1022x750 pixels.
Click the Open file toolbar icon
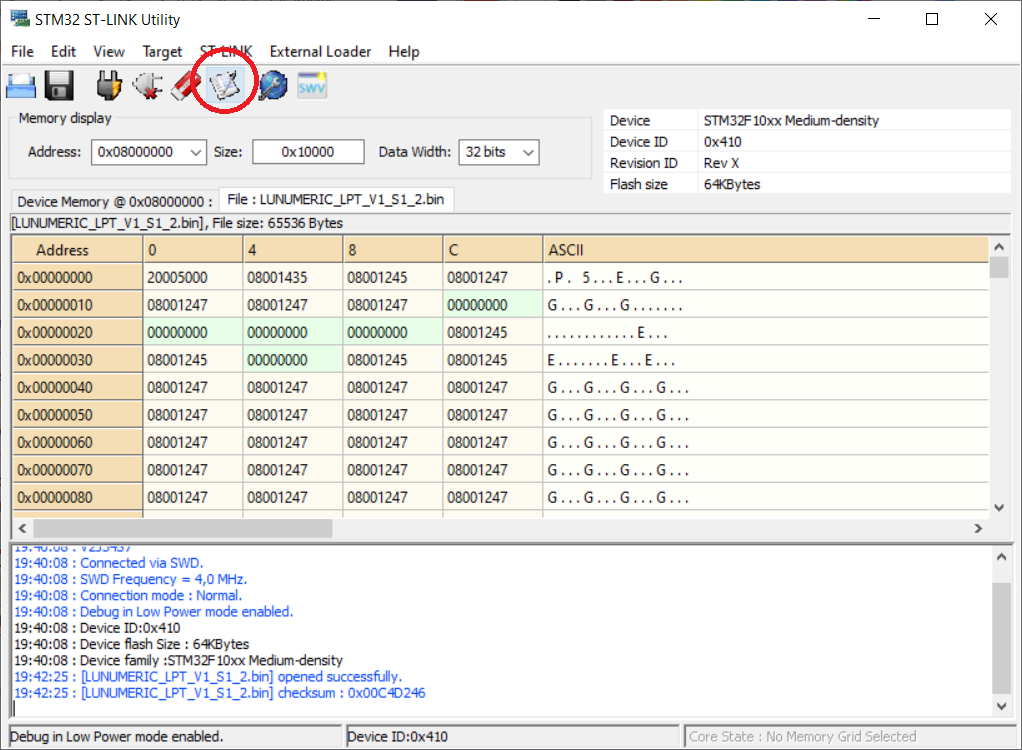pyautogui.click(x=22, y=86)
